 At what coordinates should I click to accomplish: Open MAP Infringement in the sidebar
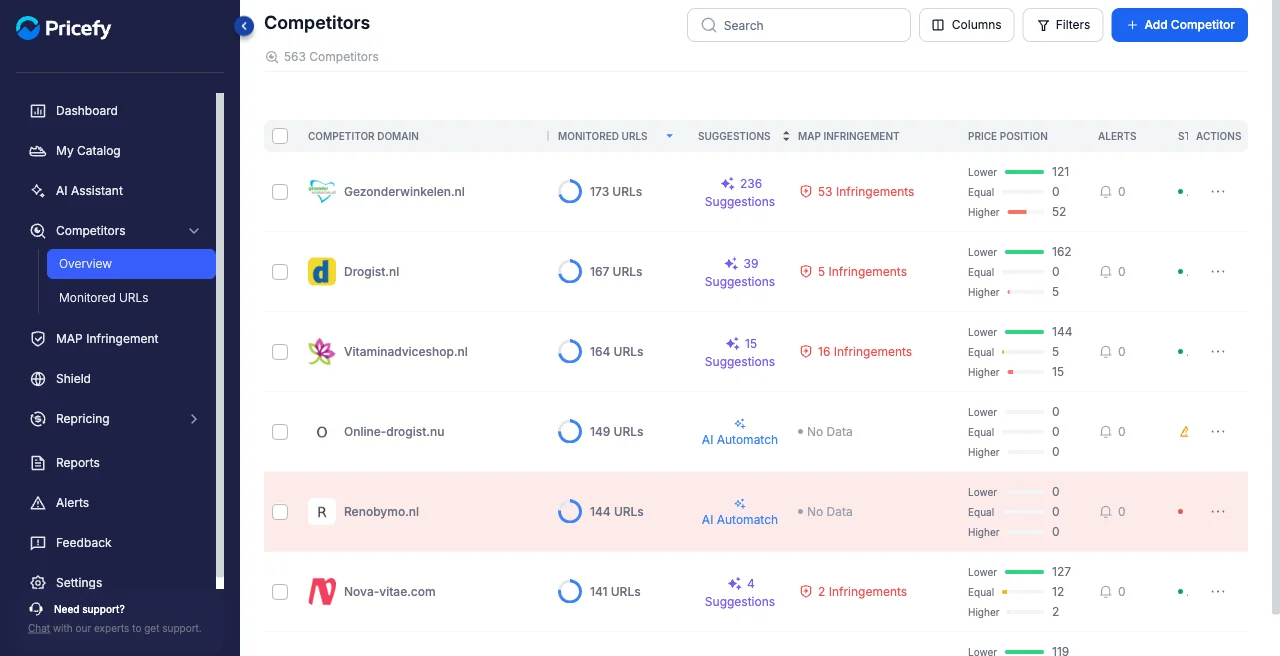(107, 339)
